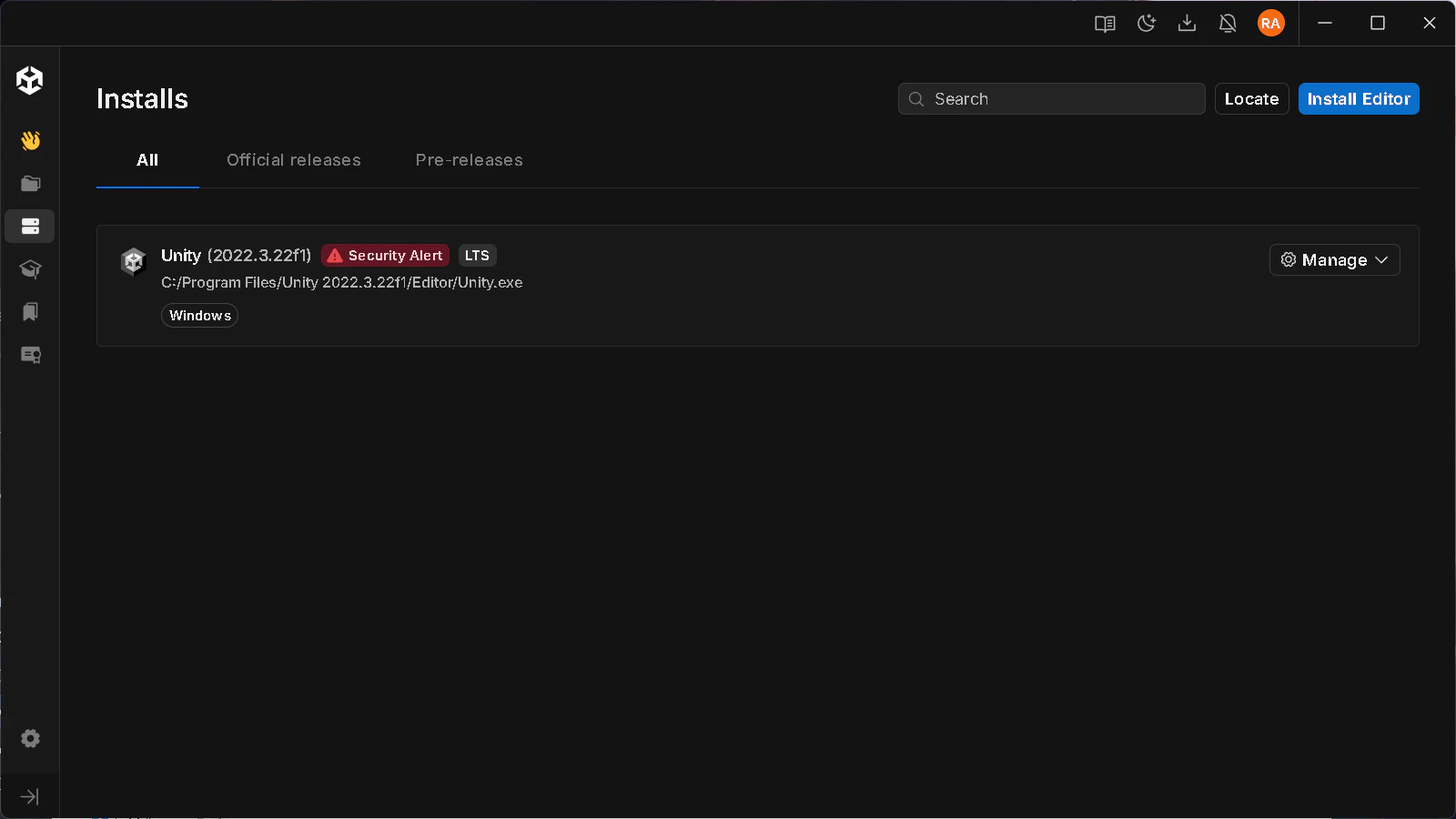Open the downloads tray icon
1456x819 pixels.
[1187, 24]
